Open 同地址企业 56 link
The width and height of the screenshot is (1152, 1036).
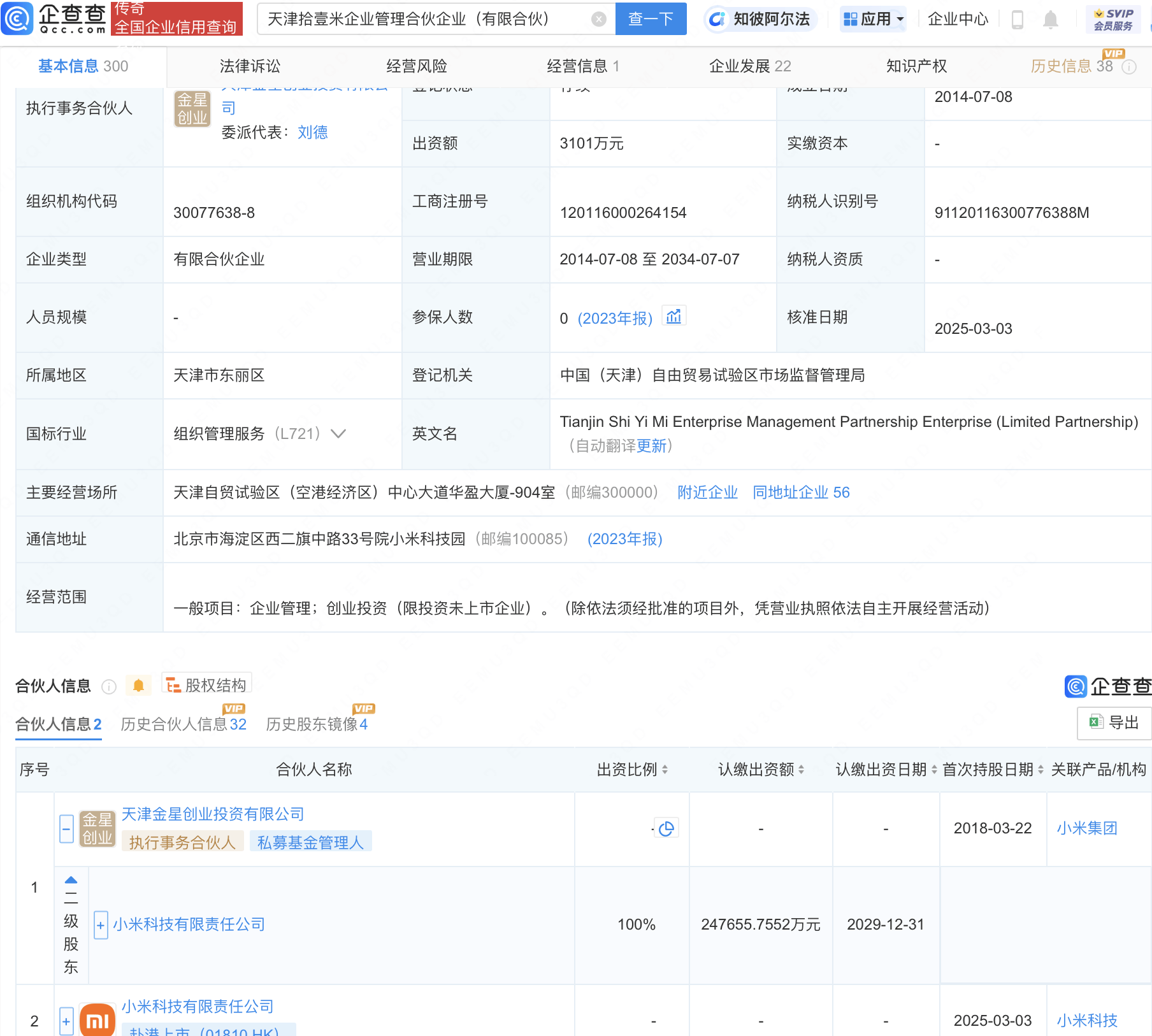tap(801, 493)
